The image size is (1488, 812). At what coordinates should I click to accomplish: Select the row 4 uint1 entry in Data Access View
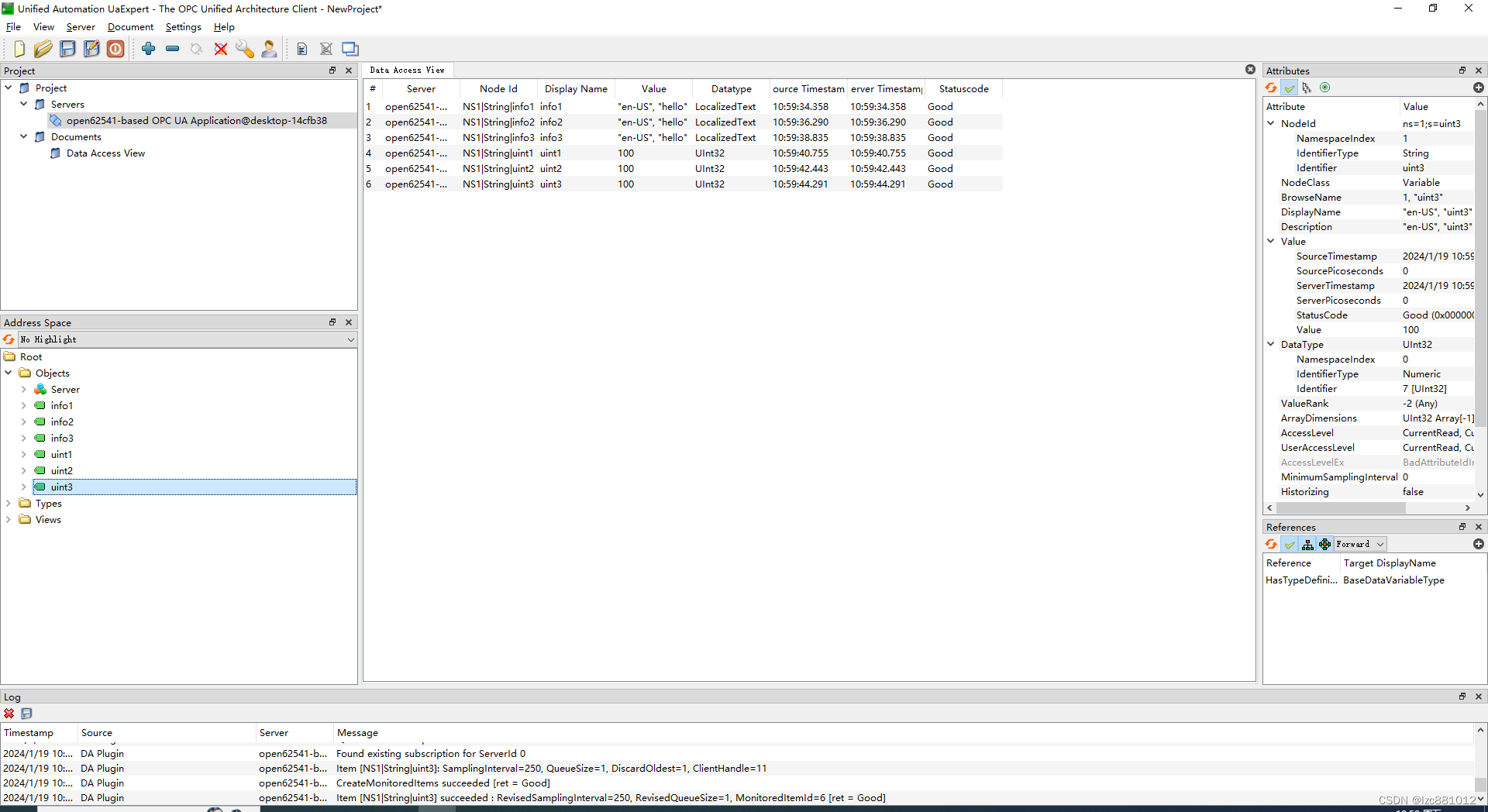(x=683, y=153)
